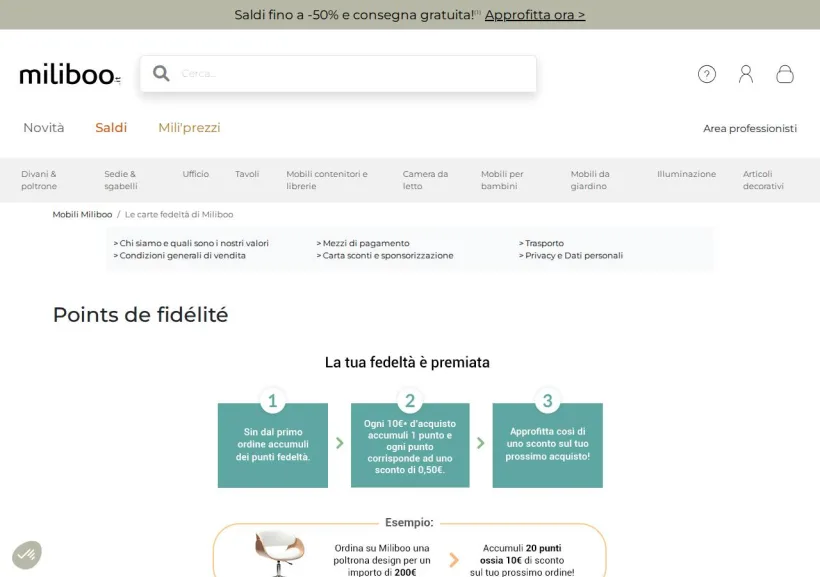This screenshot has width=820, height=577.
Task: Click step 3 box Approfitta così di uno sconto
Action: tap(548, 445)
